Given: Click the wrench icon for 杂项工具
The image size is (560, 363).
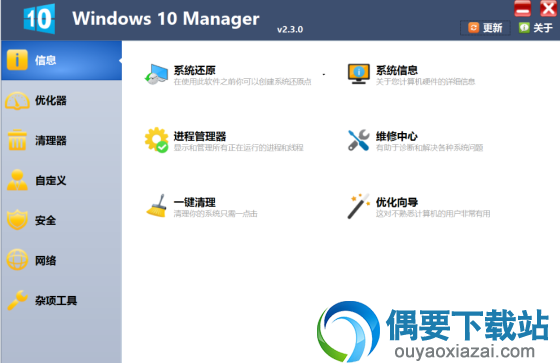Looking at the screenshot, I should 17,299.
